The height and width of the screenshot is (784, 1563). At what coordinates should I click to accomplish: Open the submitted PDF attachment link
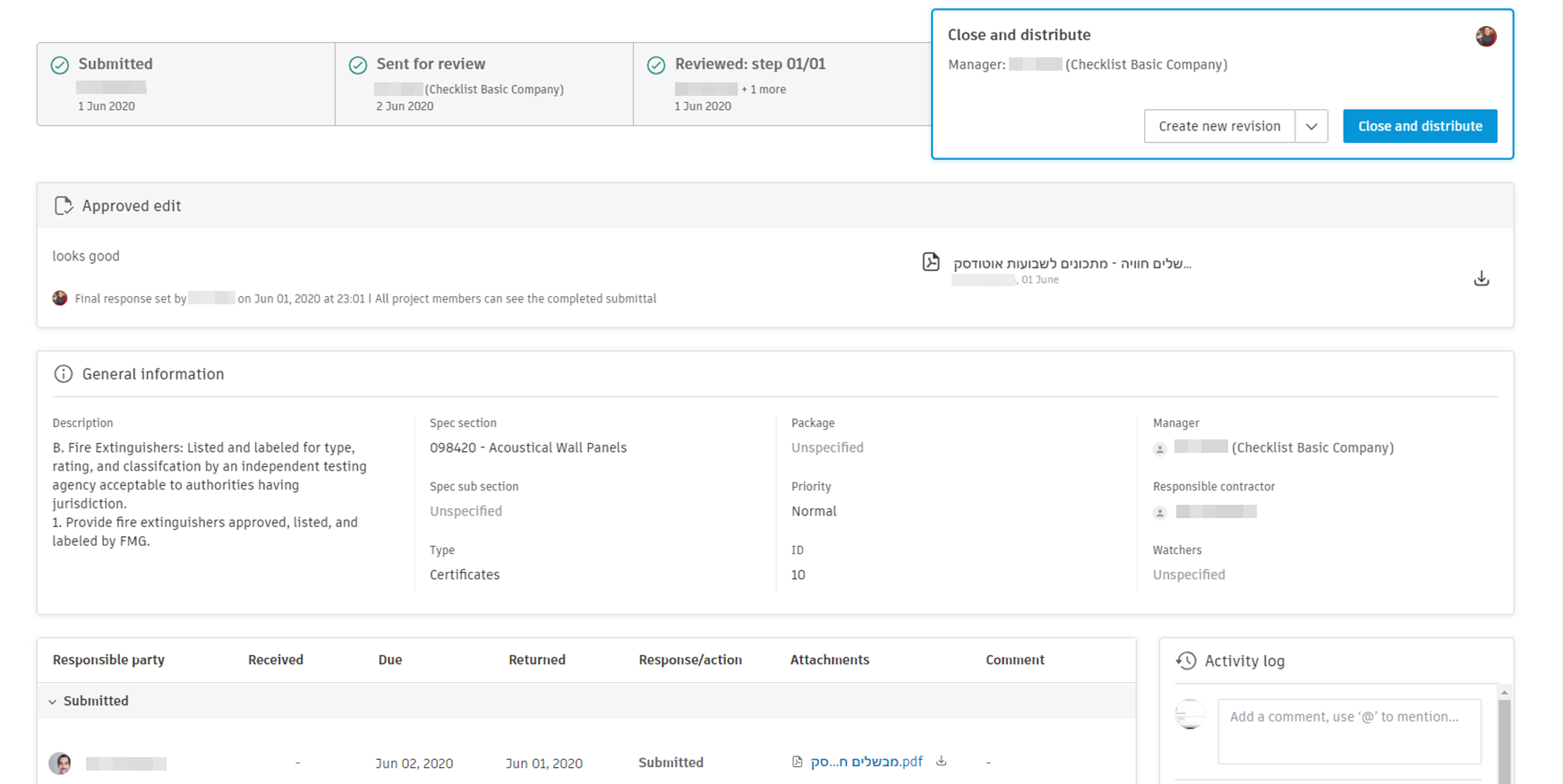click(x=866, y=763)
